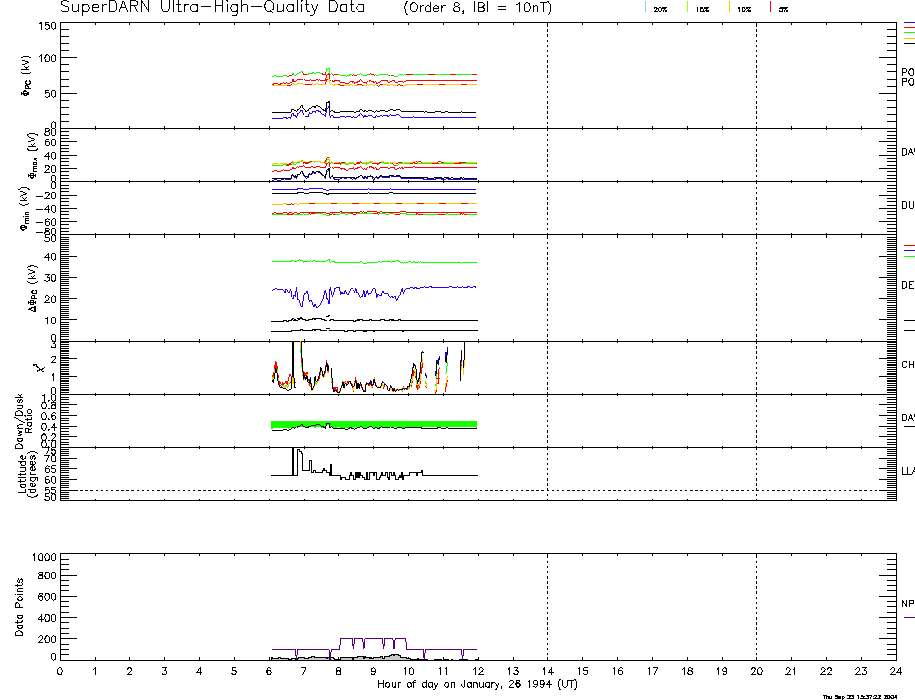
Task: Click the dashed vertical line at hour 20
Action: click(756, 300)
